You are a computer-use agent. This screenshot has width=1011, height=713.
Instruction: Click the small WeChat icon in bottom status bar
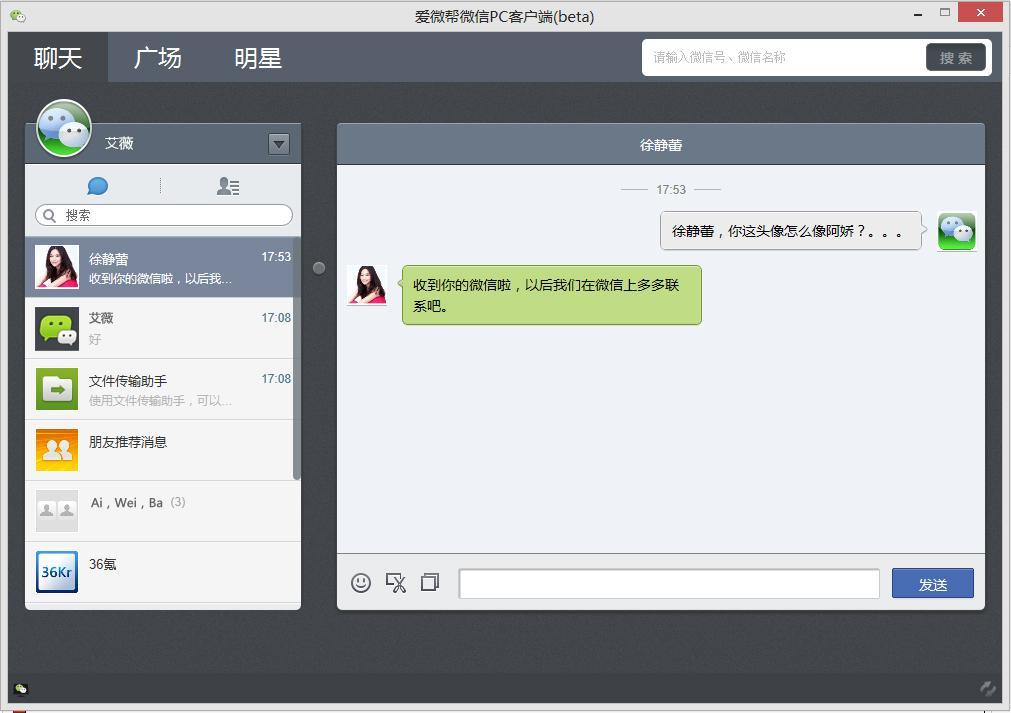(x=21, y=689)
